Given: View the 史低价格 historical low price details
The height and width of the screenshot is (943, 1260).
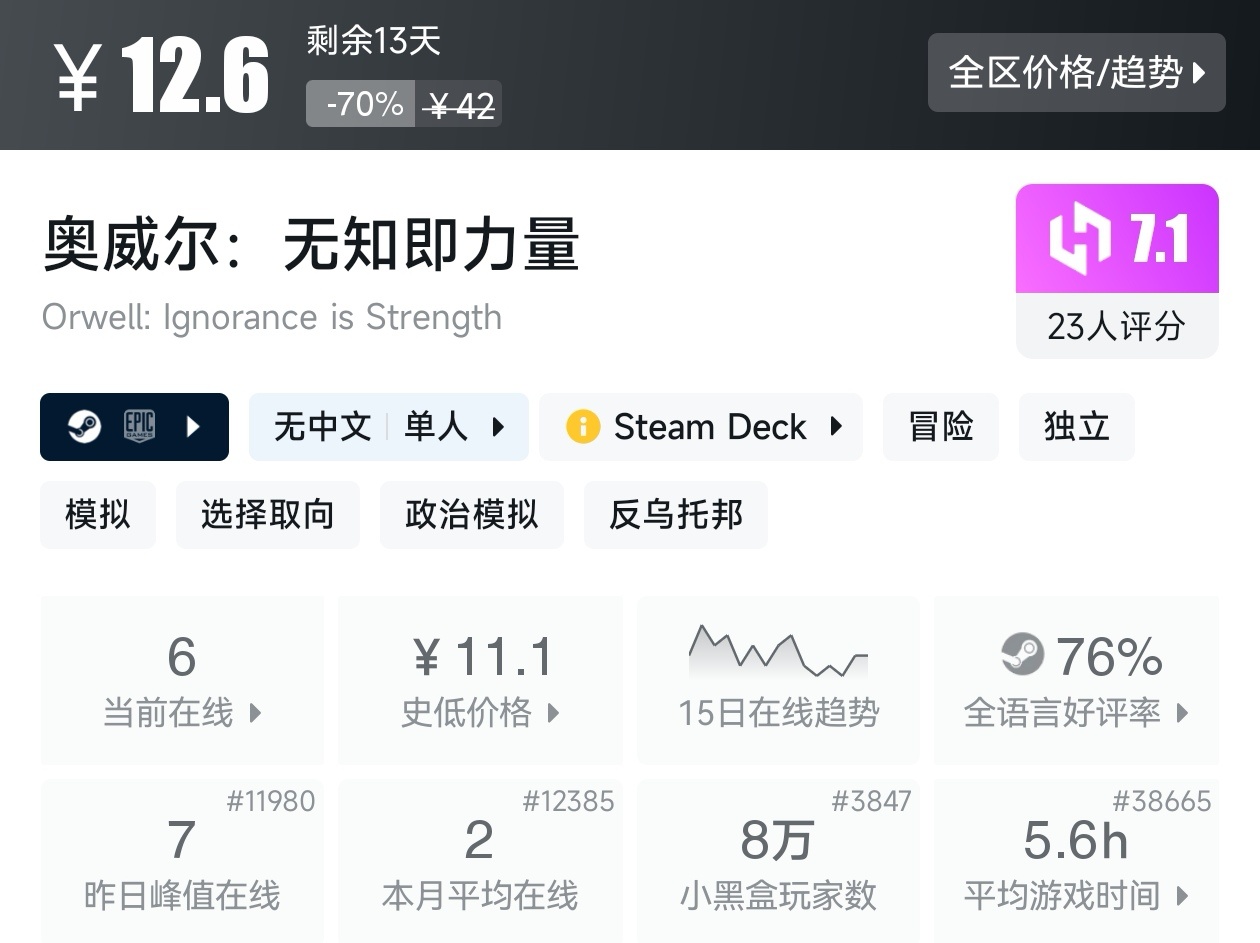Looking at the screenshot, I should (x=480, y=680).
